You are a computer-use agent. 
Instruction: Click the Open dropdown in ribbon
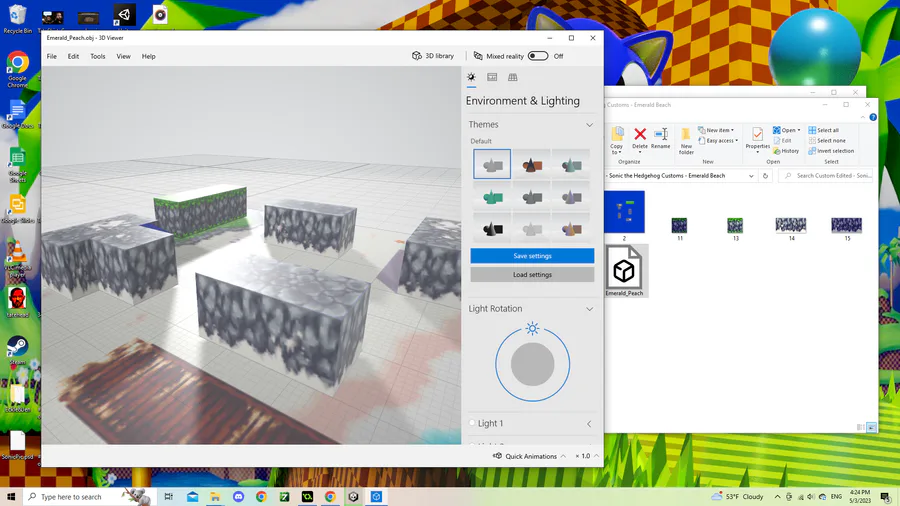point(786,130)
